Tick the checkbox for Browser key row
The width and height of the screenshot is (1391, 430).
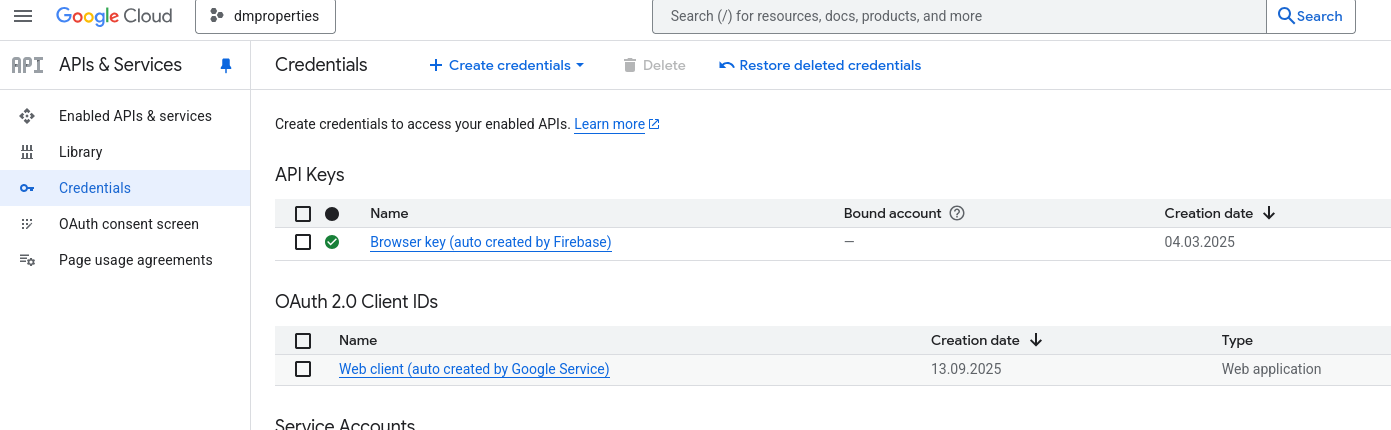coord(303,242)
